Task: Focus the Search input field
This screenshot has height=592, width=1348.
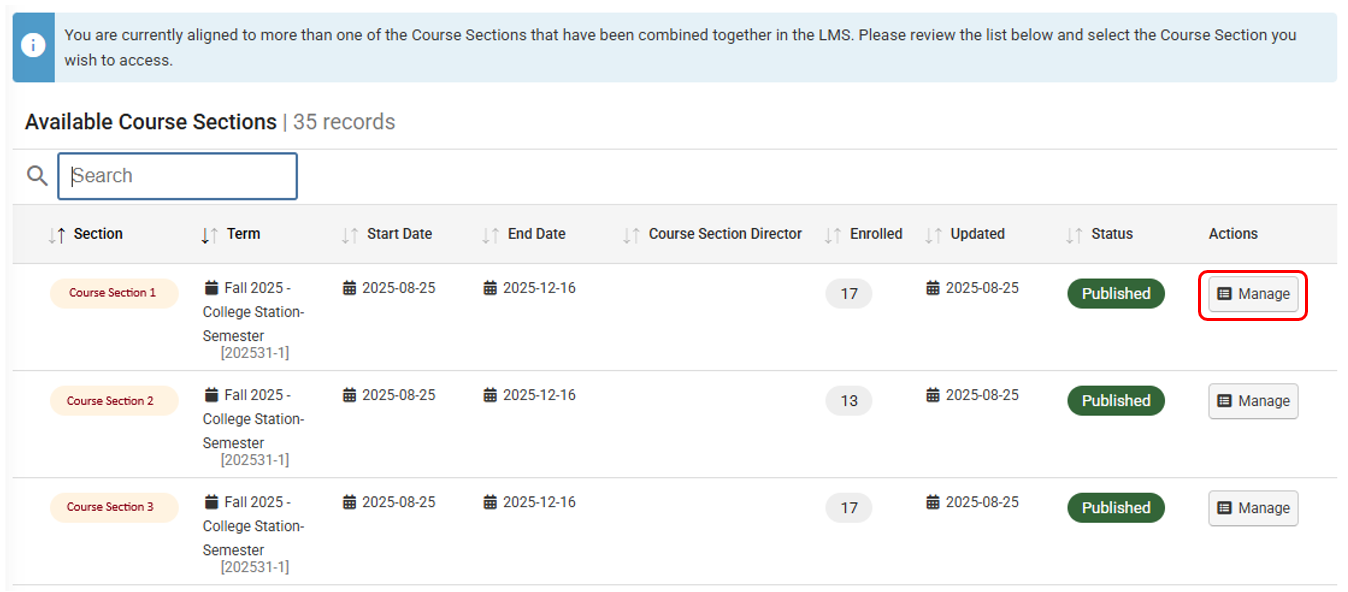Action: (178, 176)
